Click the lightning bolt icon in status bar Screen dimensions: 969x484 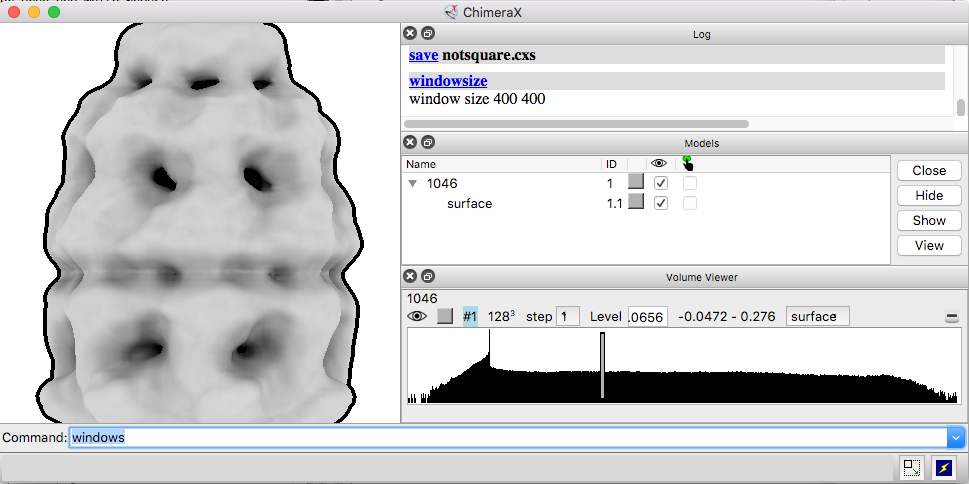tap(943, 467)
